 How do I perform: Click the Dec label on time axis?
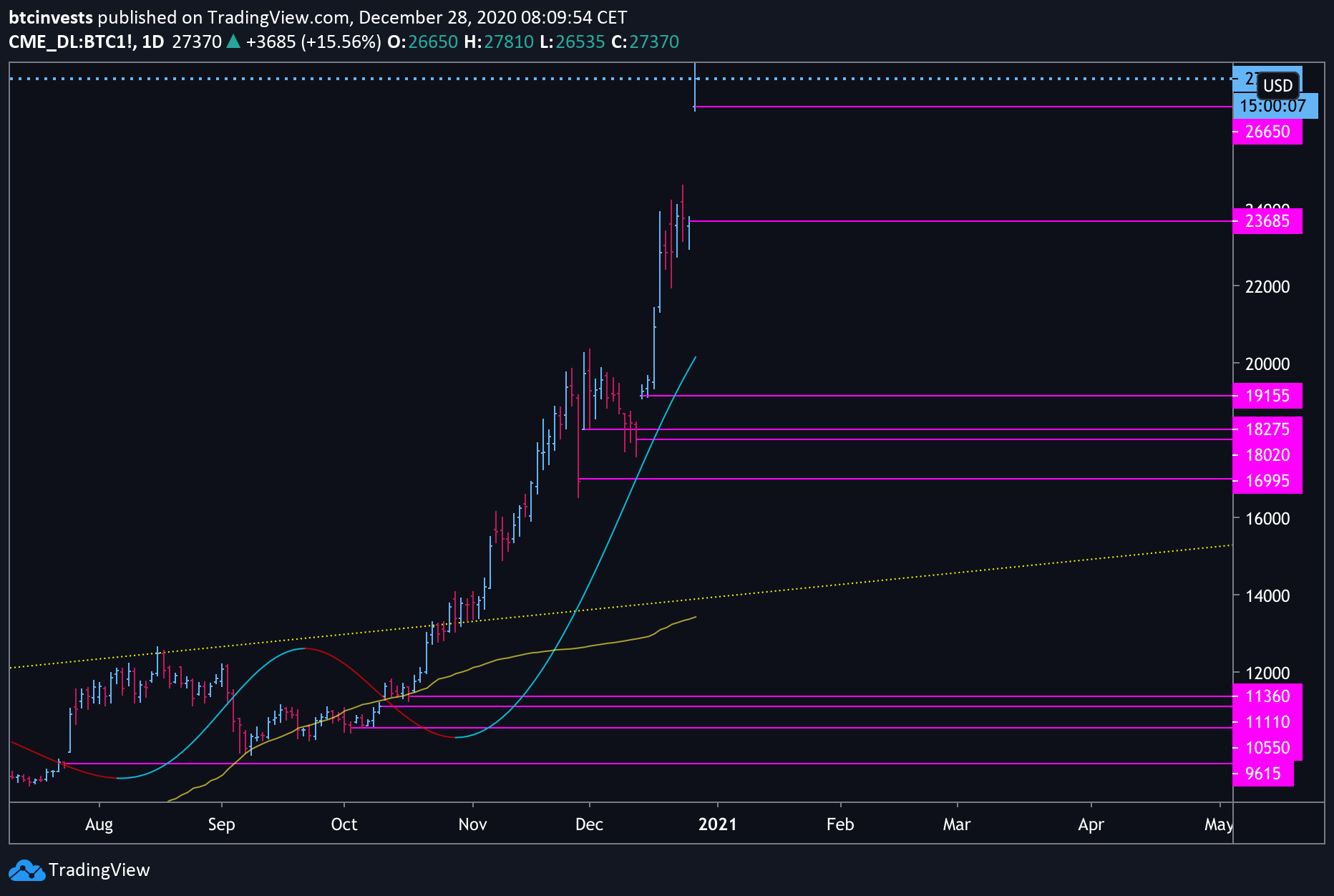[589, 824]
